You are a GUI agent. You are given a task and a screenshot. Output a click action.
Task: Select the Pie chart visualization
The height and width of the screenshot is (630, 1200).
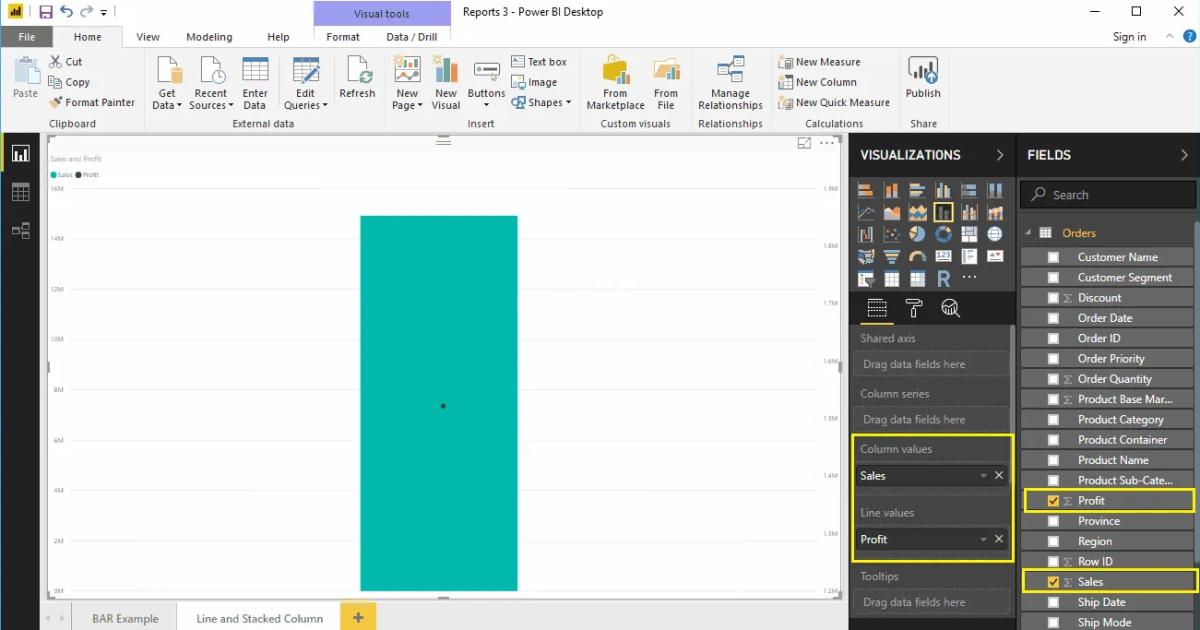point(918,234)
